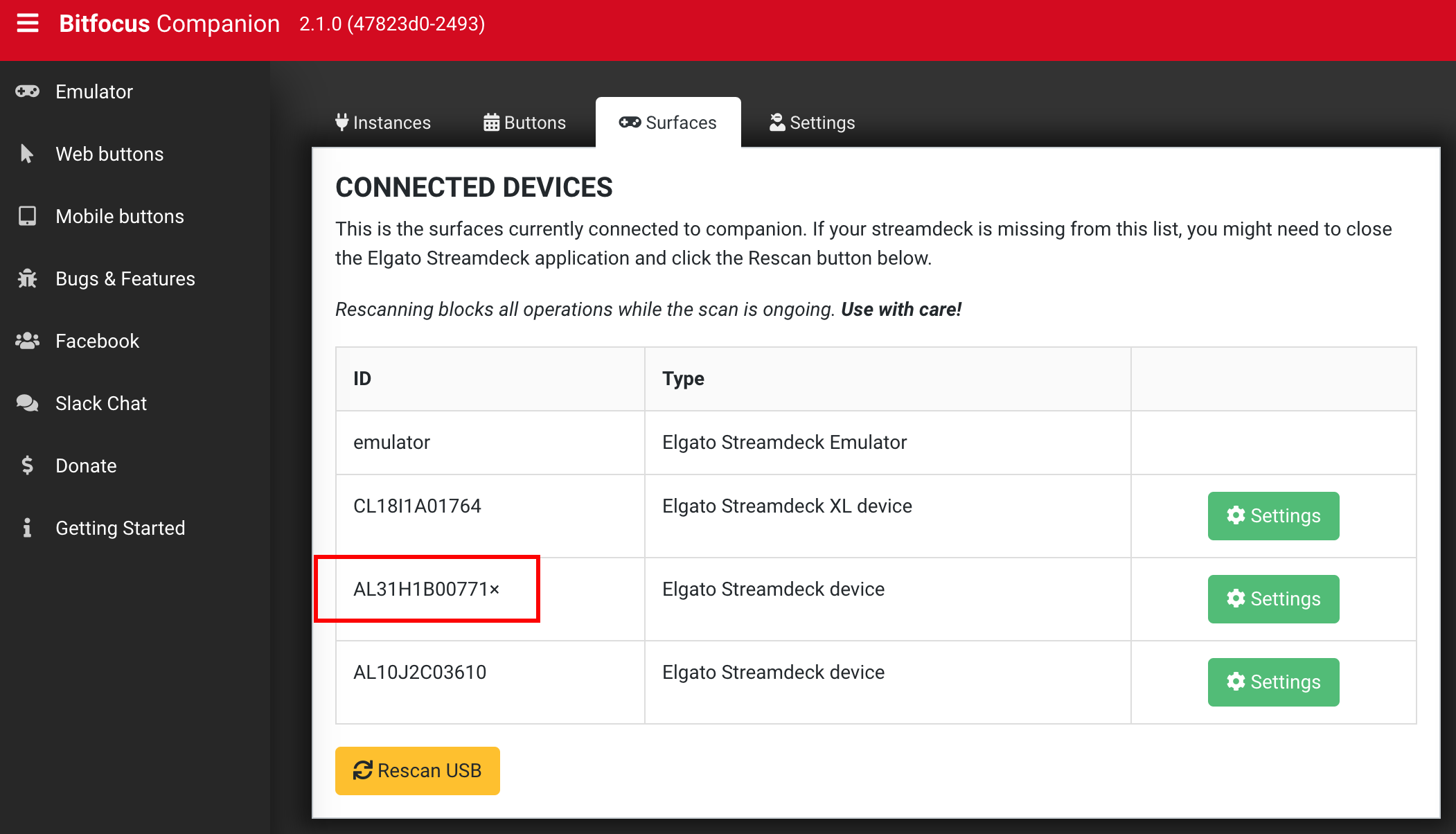1456x834 pixels.
Task: Click the version number 2.1.0 text
Action: (x=392, y=24)
